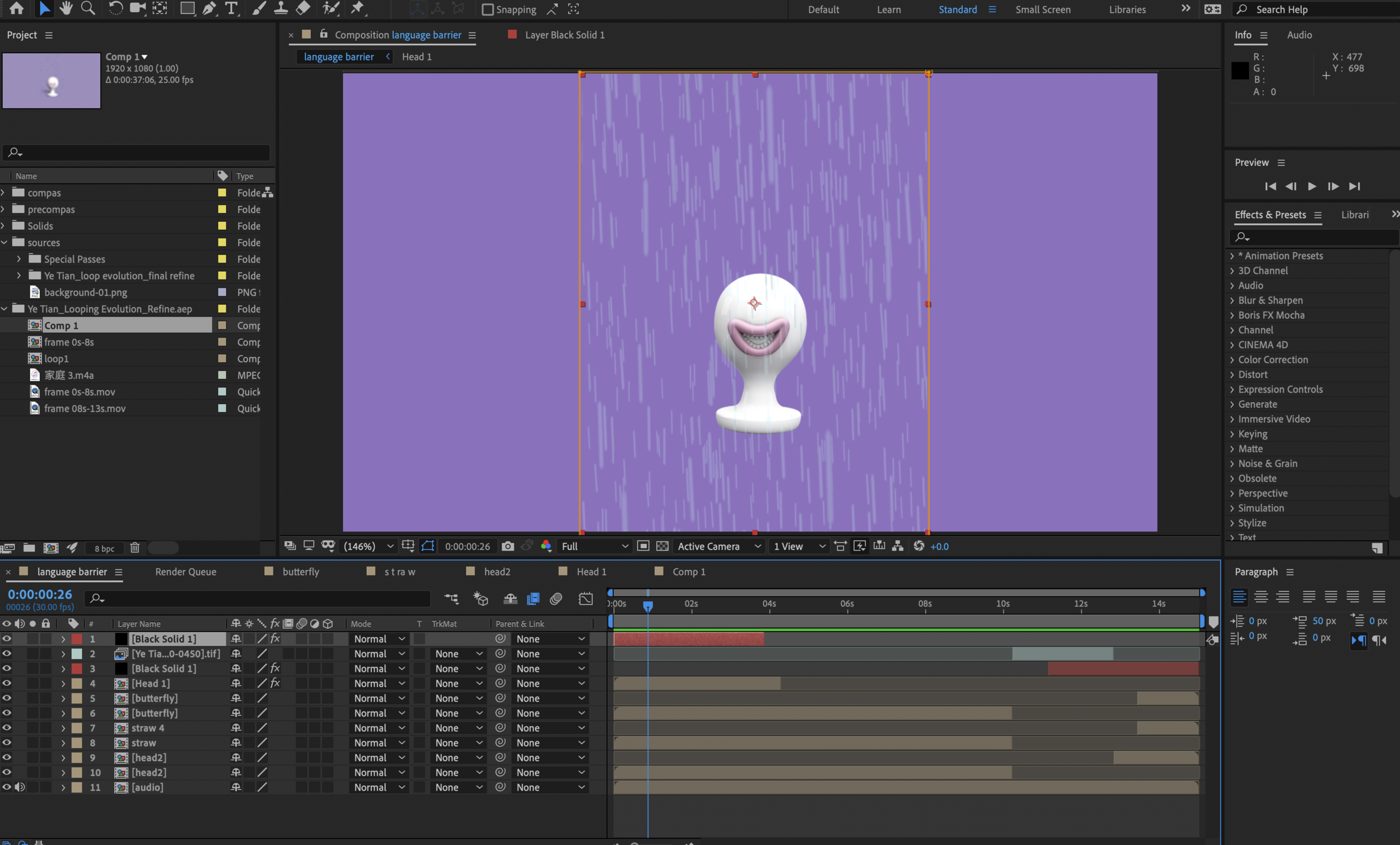Hide layer 5 butterfly eye icon
The width and height of the screenshot is (1400, 845).
7,698
